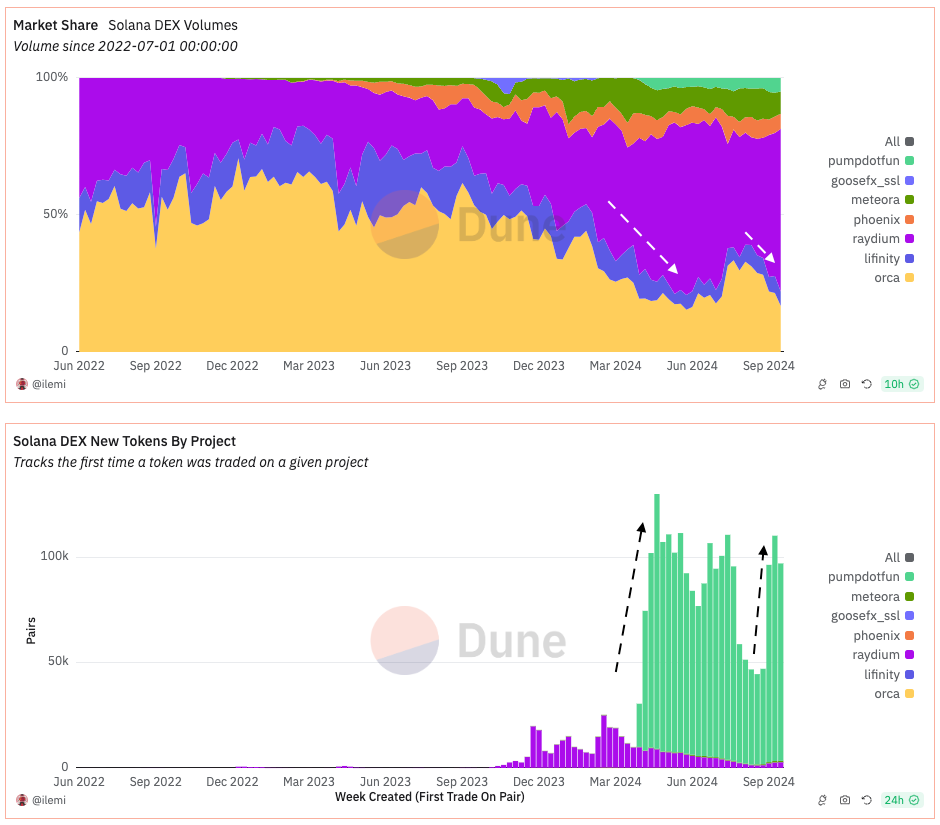Click the Market Share chart title
Screen dimensions: 940x825
[x=56, y=25]
